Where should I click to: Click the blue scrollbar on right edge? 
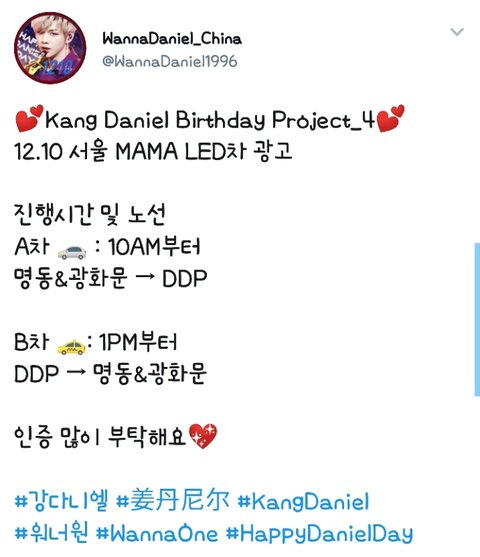point(477,319)
